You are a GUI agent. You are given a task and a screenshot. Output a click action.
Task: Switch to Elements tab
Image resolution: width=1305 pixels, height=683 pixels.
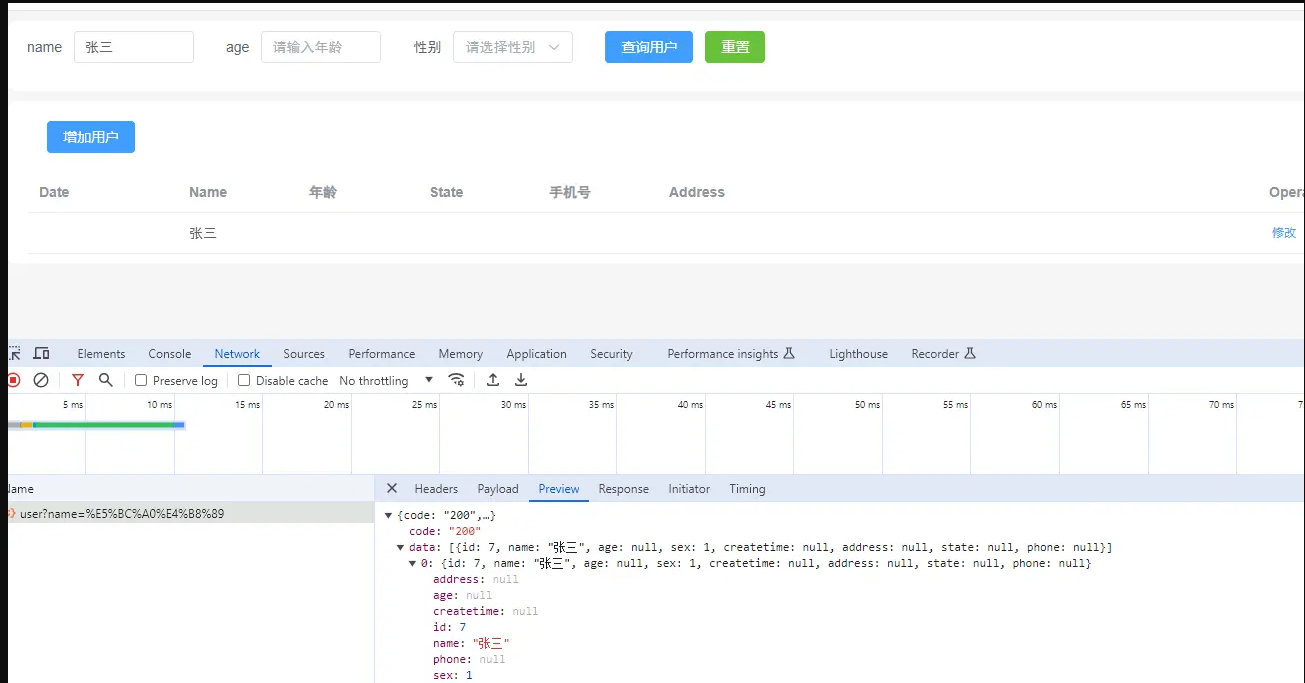click(x=101, y=353)
